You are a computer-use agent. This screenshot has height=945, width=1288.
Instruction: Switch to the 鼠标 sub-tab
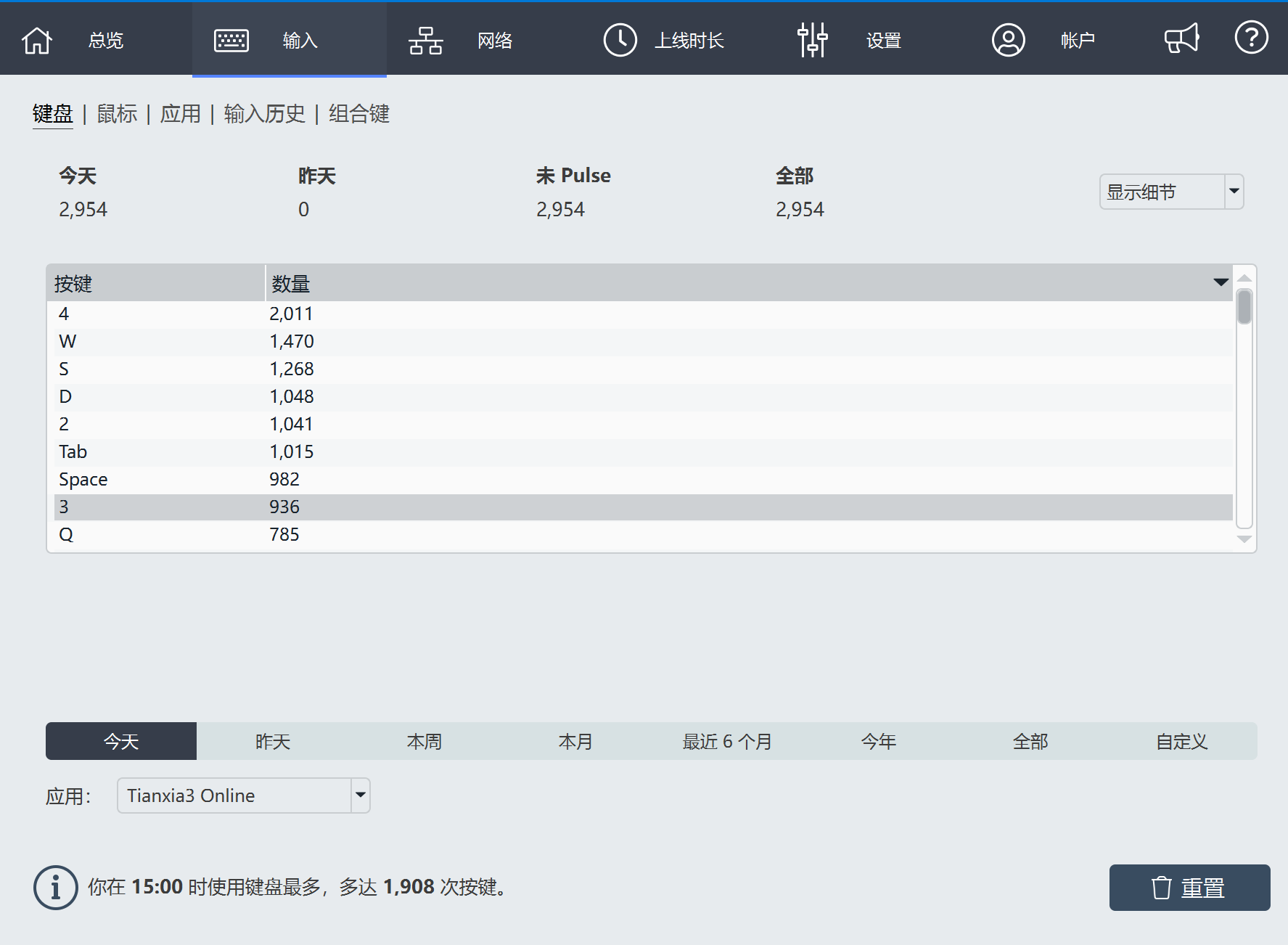click(x=117, y=114)
